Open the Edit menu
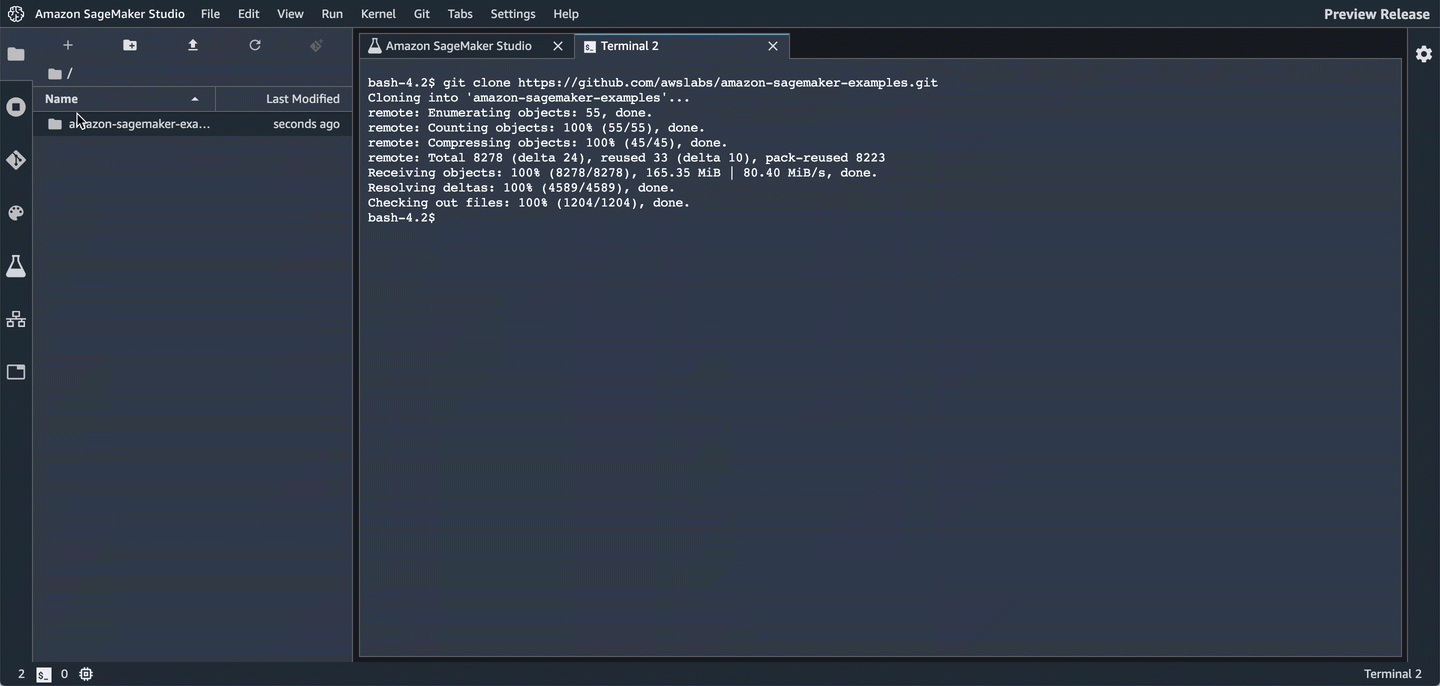The width and height of the screenshot is (1440, 686). coord(249,14)
